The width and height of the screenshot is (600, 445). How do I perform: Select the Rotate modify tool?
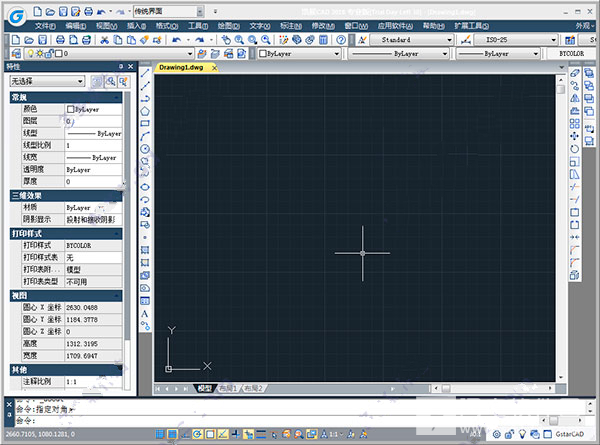point(574,149)
